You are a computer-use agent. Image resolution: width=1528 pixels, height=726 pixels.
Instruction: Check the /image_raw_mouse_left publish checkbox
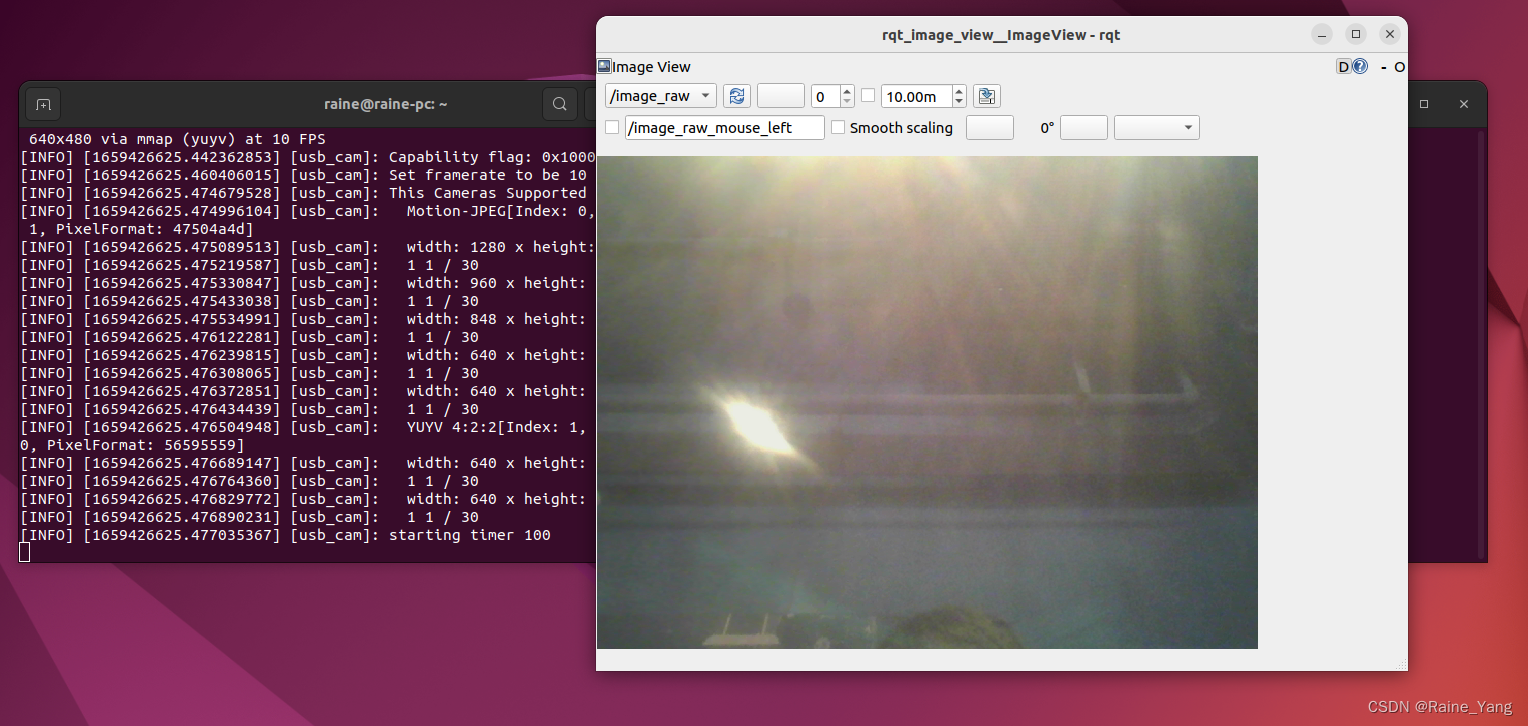[x=612, y=128]
